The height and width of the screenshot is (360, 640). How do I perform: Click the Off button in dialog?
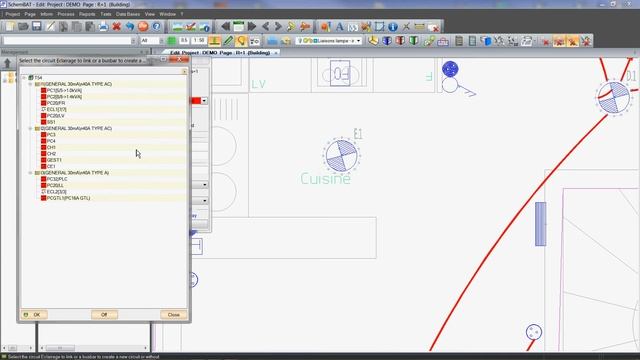pos(104,315)
